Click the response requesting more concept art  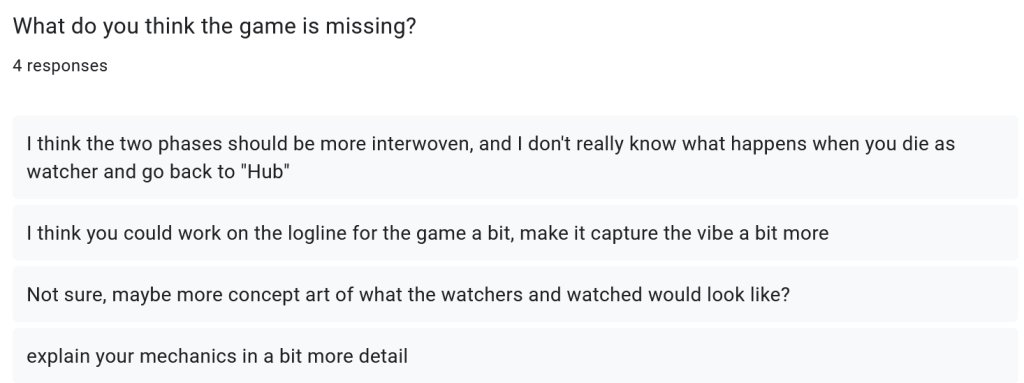tap(515, 294)
